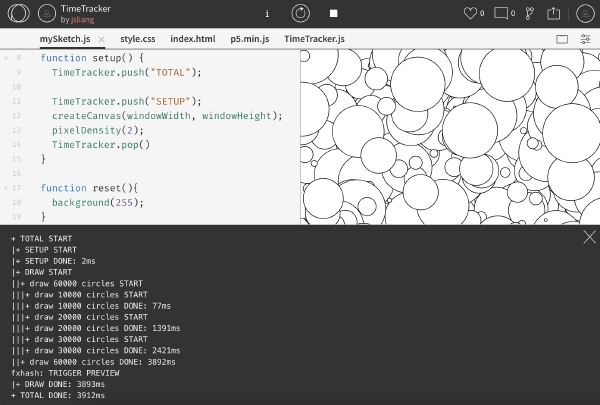Share the sketch with the export icon
This screenshot has height=405, width=600.
point(553,13)
